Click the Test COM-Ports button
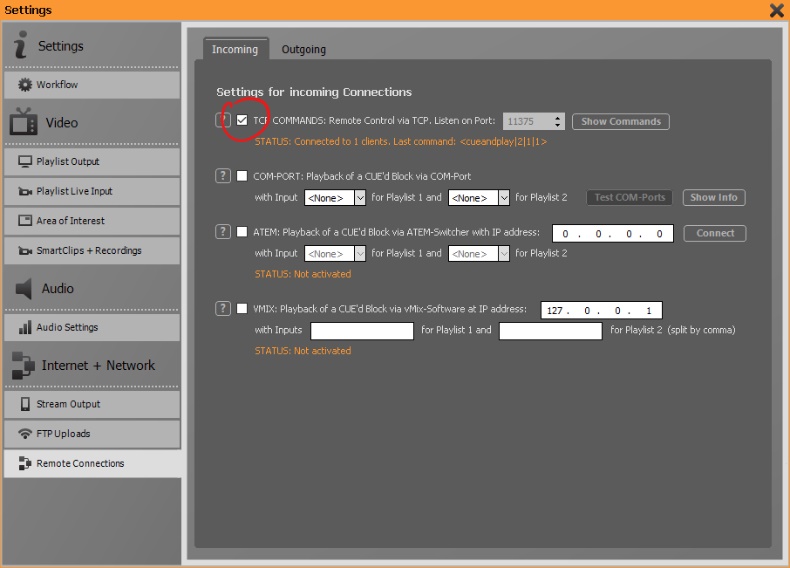 (x=630, y=198)
